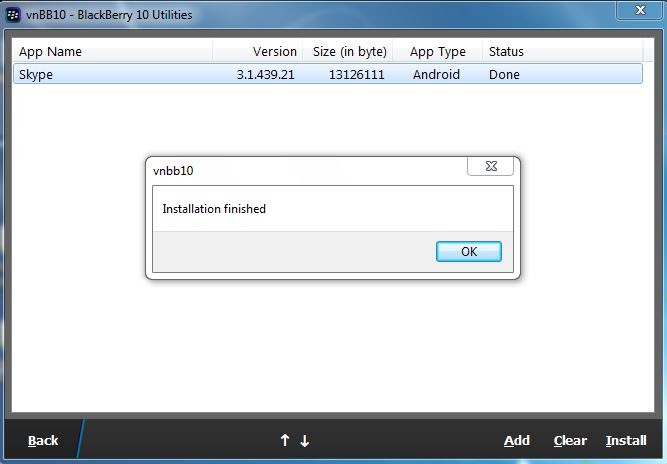Sort by Size (in byte) column header
Viewport: 667px width, 464px height.
[x=348, y=51]
